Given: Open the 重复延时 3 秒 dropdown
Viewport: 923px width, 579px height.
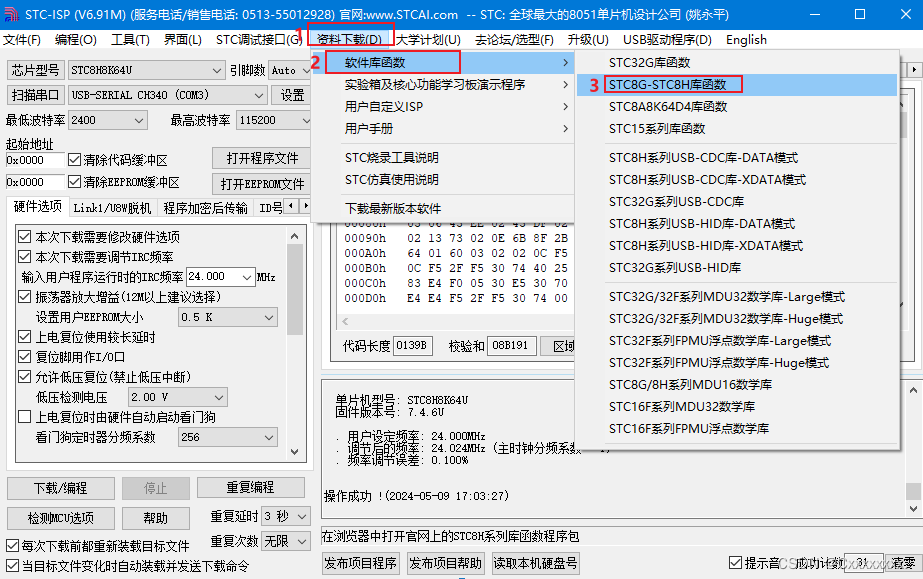Looking at the screenshot, I should point(285,516).
